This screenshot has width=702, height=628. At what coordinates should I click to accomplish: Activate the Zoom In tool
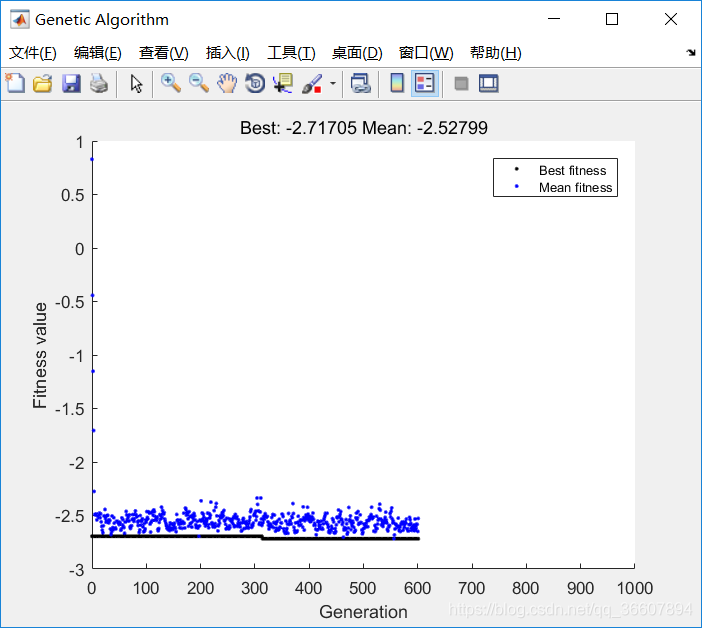point(171,84)
